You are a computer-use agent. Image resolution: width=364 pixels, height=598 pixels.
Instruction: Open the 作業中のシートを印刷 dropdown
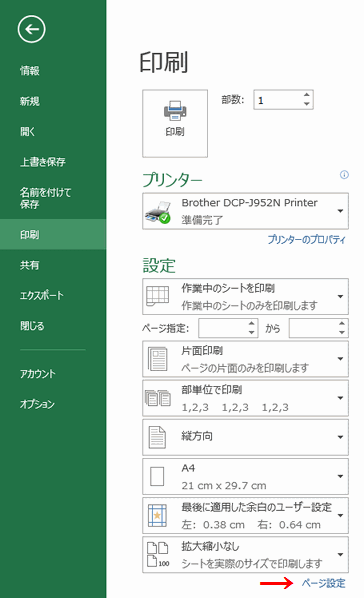click(x=245, y=296)
